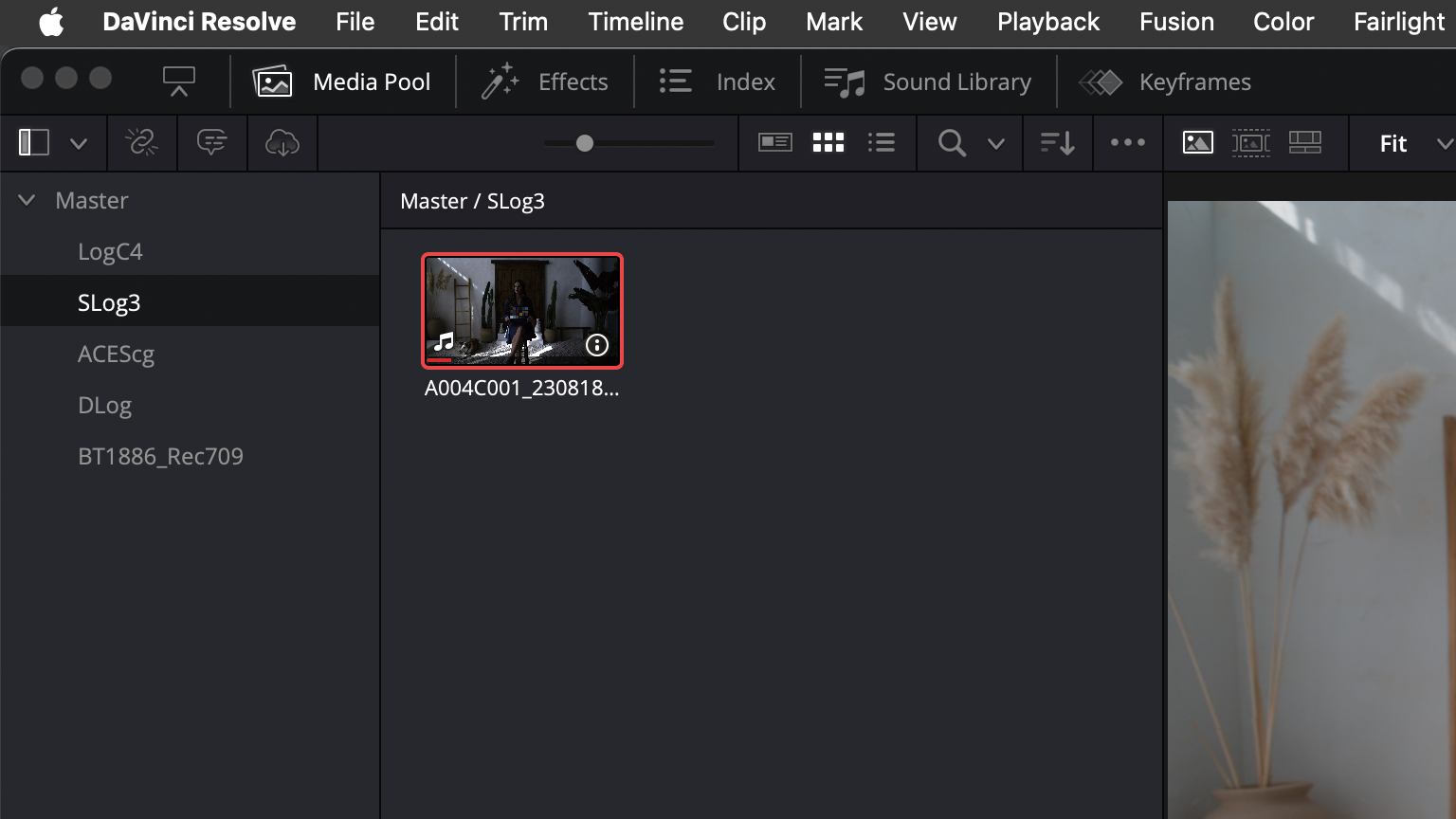Open the Apple menu

click(51, 22)
